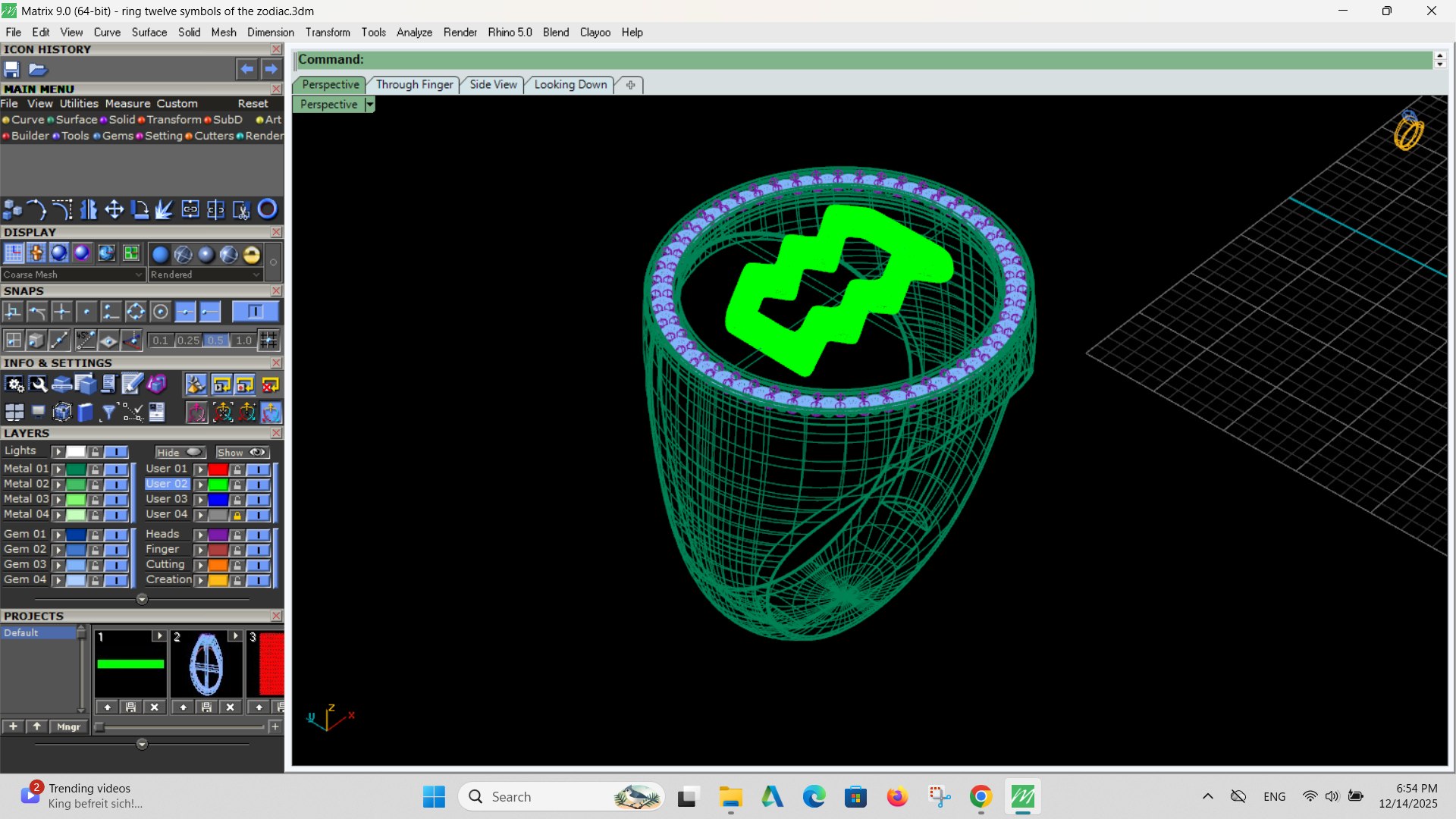Toggle the 0.5 snap increment
The height and width of the screenshot is (819, 1456).
(216, 340)
